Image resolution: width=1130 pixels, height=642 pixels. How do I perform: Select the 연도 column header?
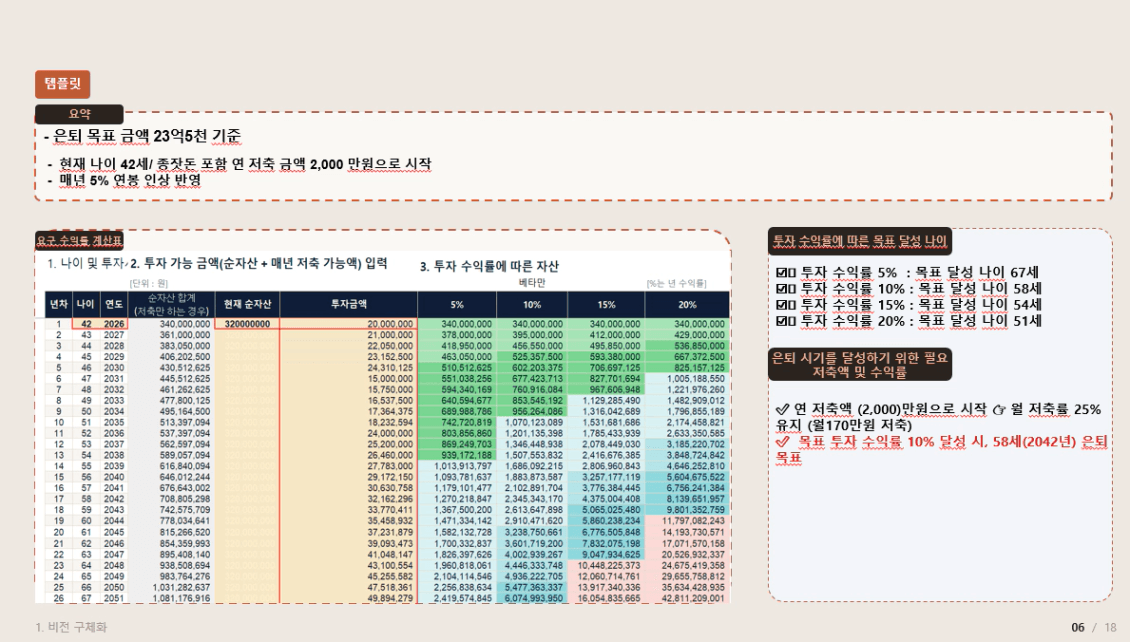point(114,305)
